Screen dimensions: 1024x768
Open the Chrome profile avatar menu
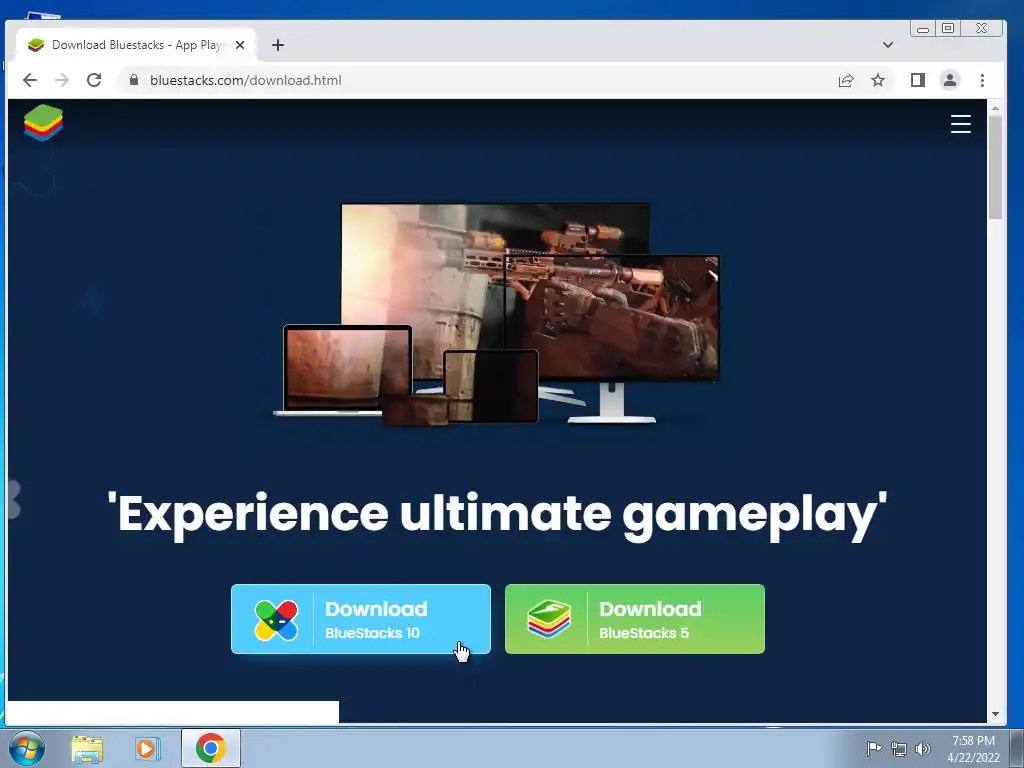click(950, 80)
